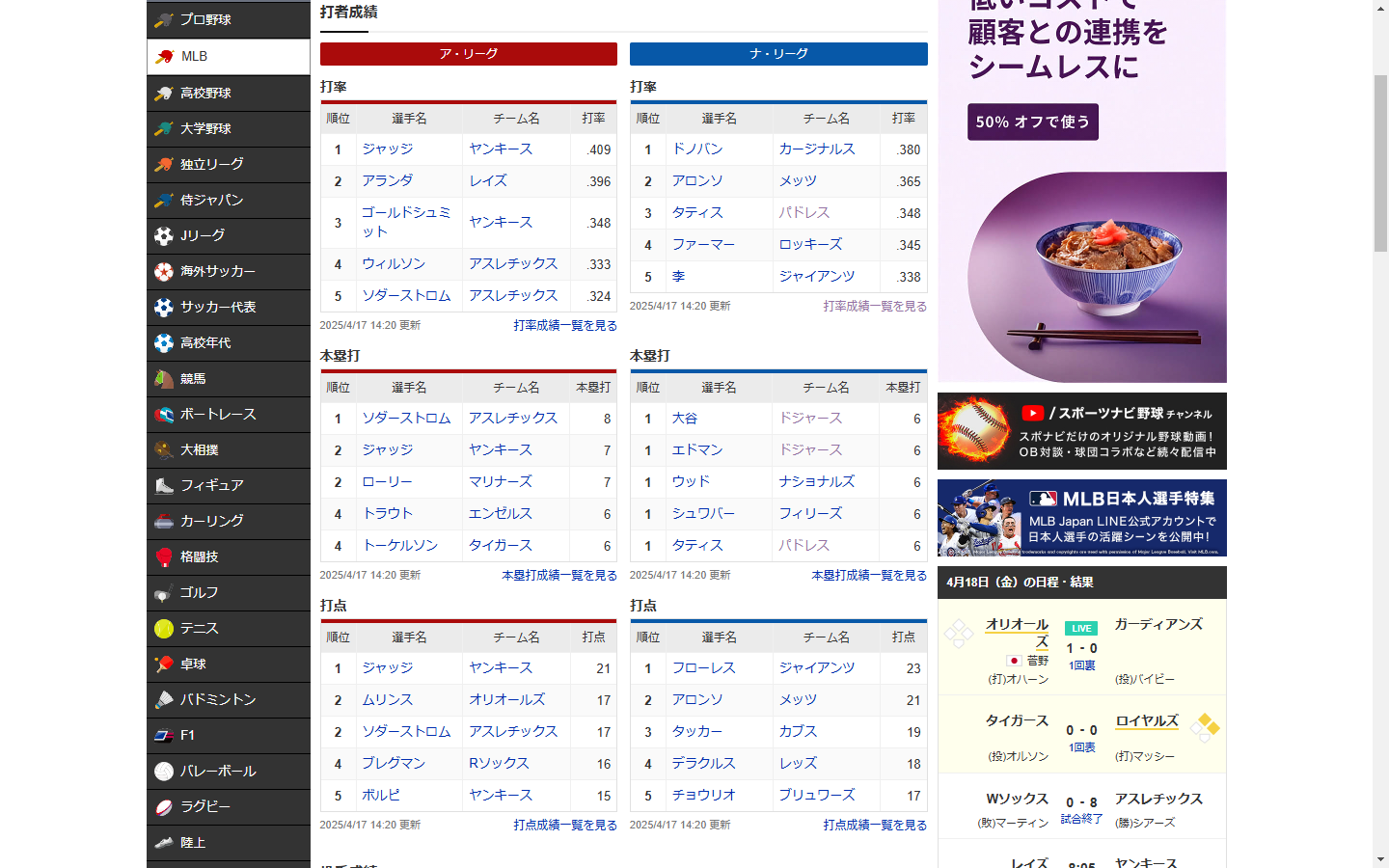The width and height of the screenshot is (1389, 868).
Task: Click the ボートレース boat icon
Action: [164, 415]
